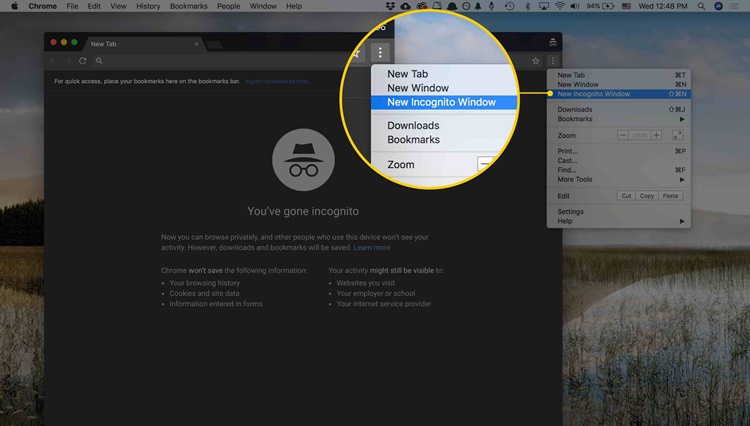Open Settings from the dropdown menu

coord(618,212)
